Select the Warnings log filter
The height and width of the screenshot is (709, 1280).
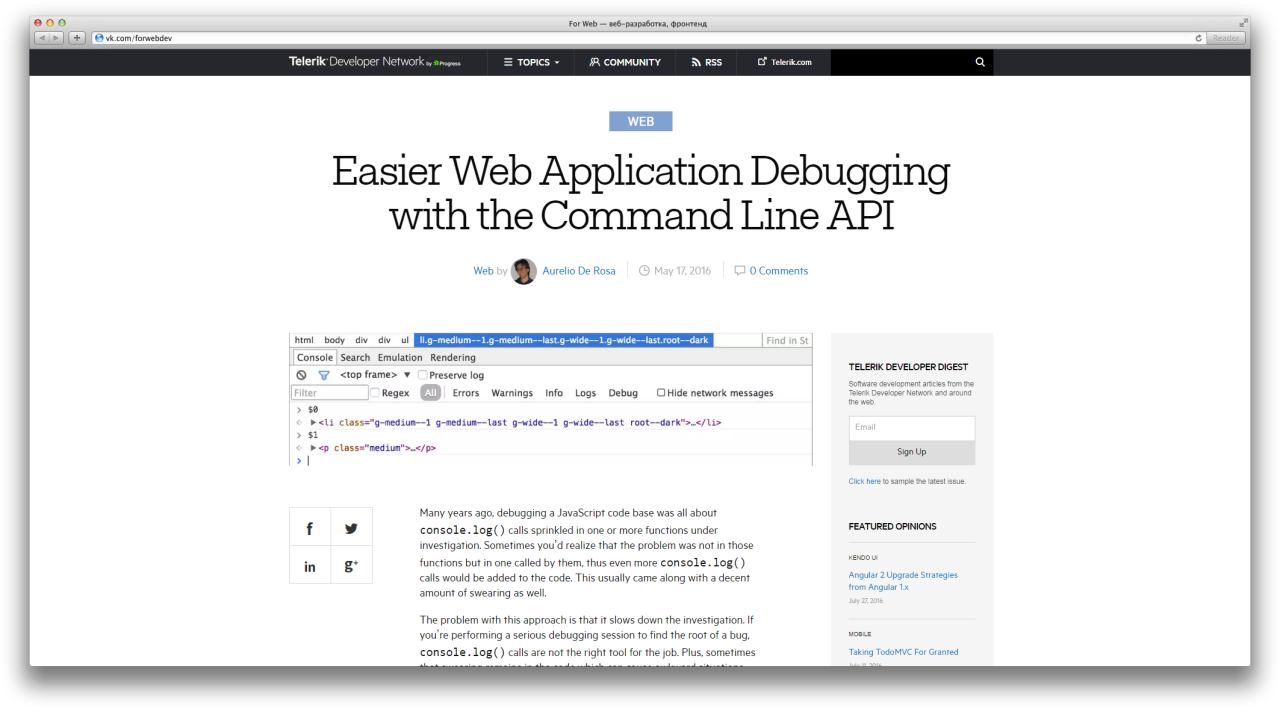point(512,393)
